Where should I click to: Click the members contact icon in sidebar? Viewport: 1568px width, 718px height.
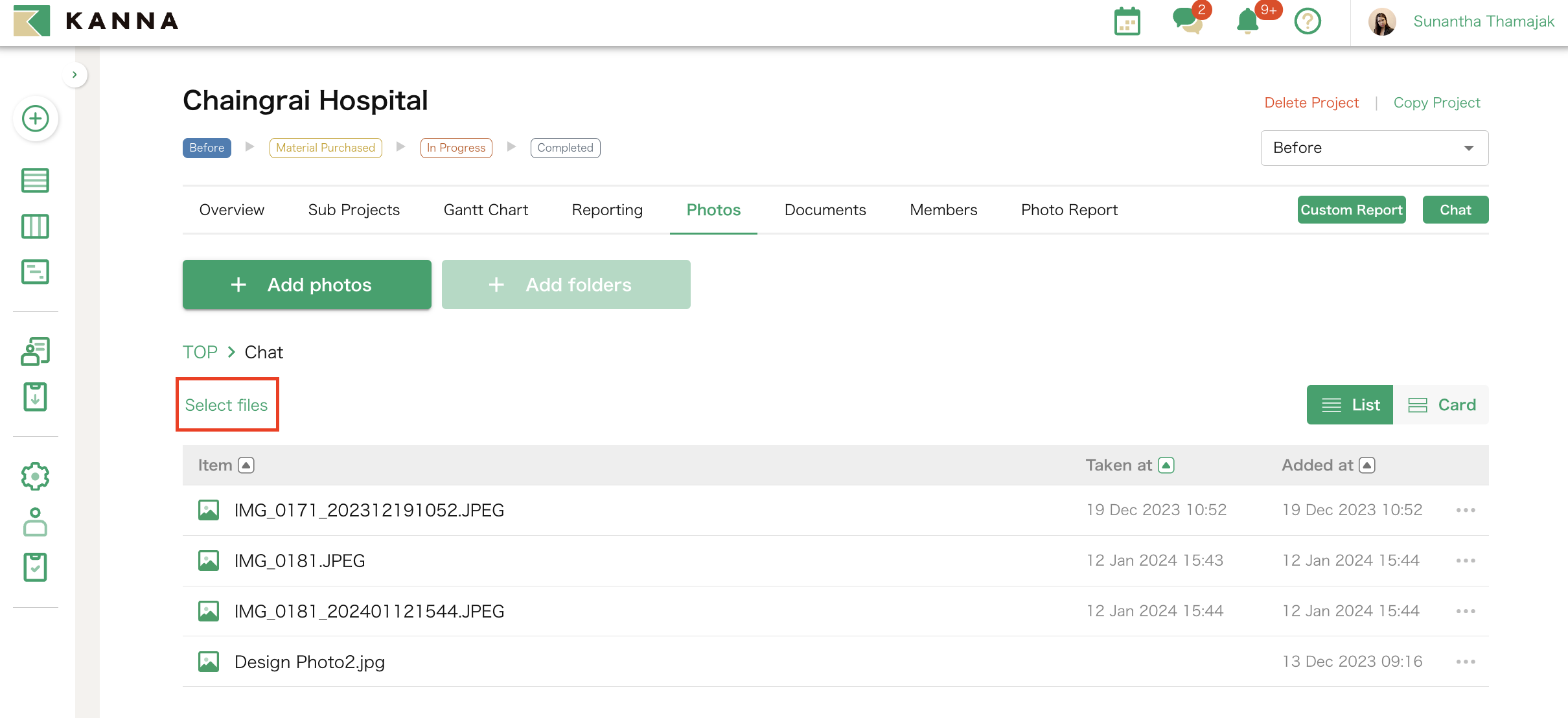point(35,351)
